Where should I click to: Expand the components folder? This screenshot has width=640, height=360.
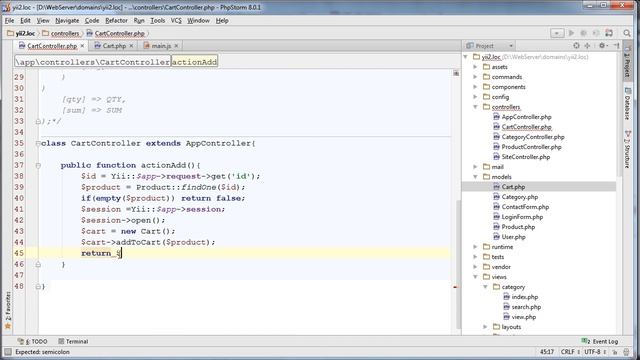475,87
